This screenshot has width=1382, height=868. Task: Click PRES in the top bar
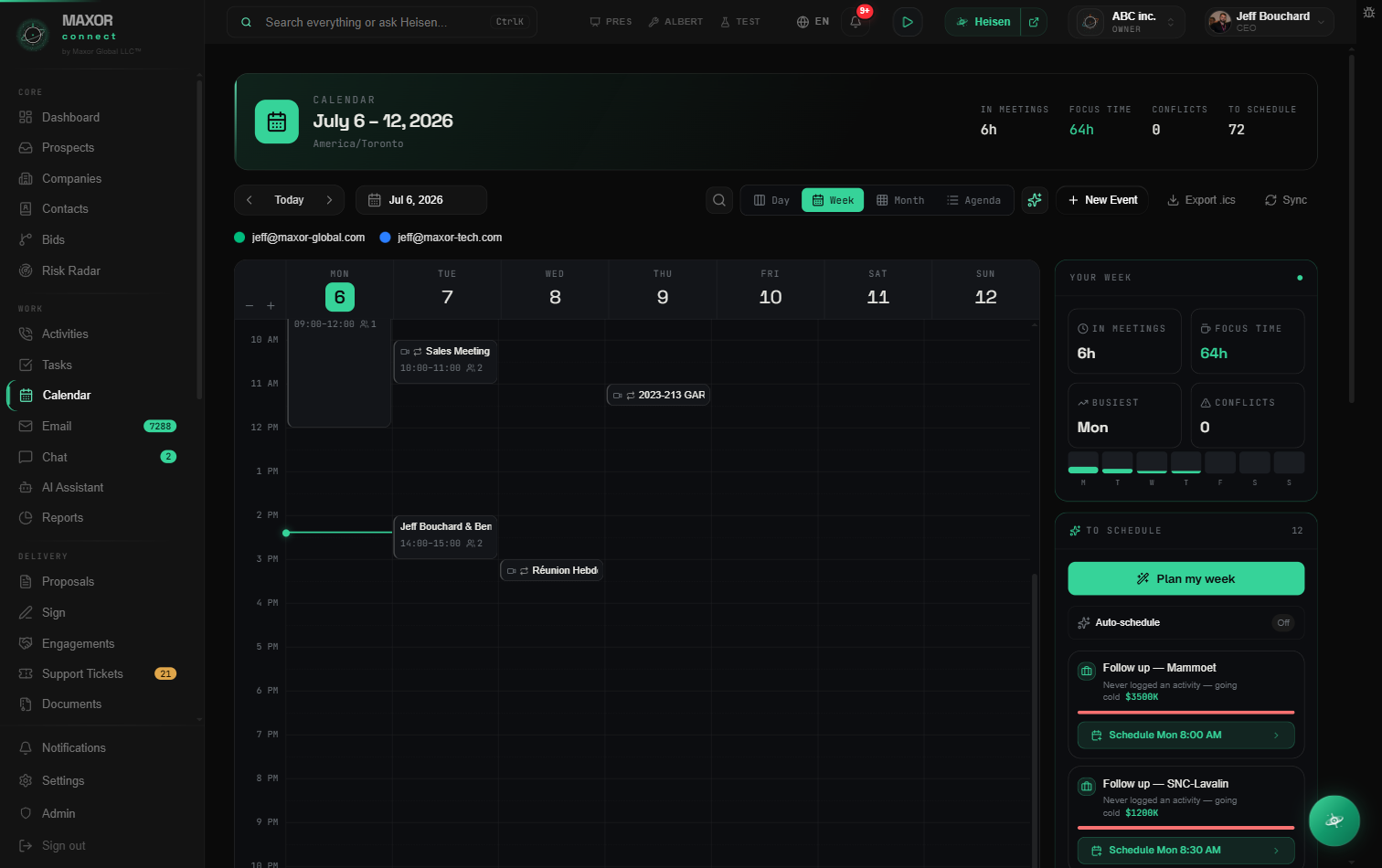point(611,22)
